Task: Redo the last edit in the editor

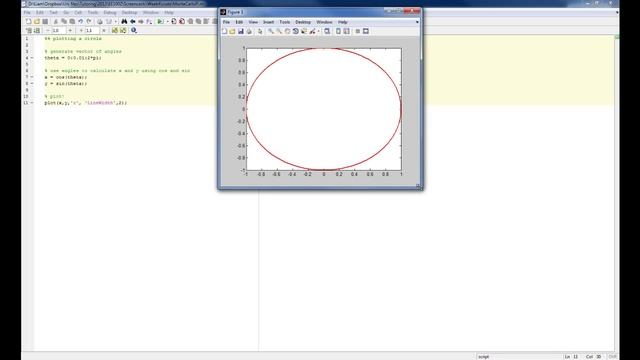Action: pos(89,21)
